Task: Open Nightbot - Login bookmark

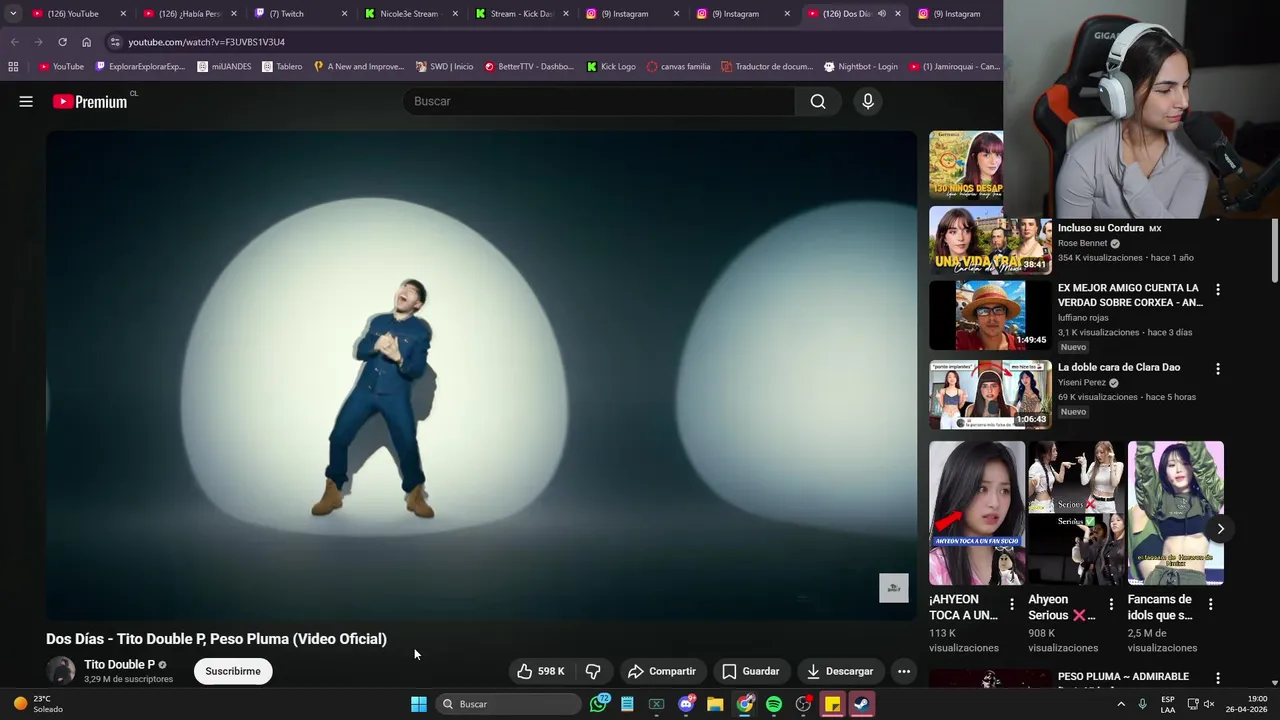Action: pos(860,67)
